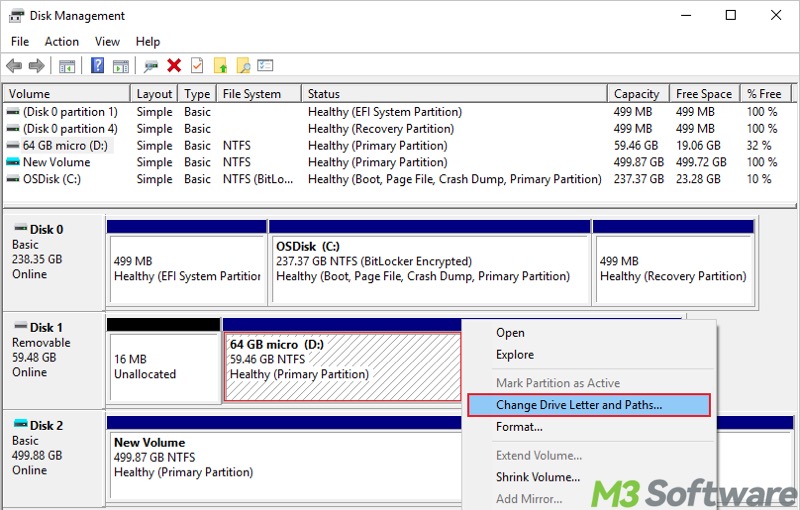Click the icon beside (Disk 0 partition 4)
The height and width of the screenshot is (510, 800).
tap(13, 129)
